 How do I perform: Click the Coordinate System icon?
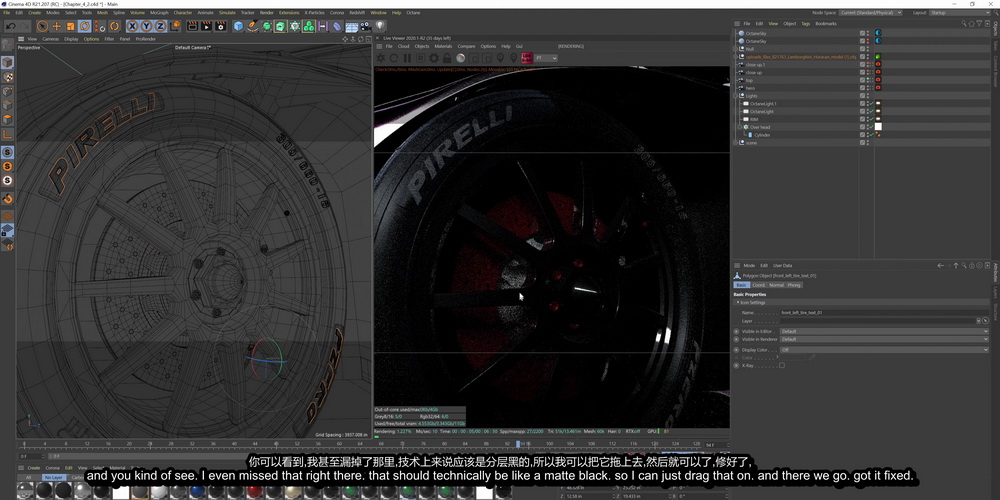(175, 26)
